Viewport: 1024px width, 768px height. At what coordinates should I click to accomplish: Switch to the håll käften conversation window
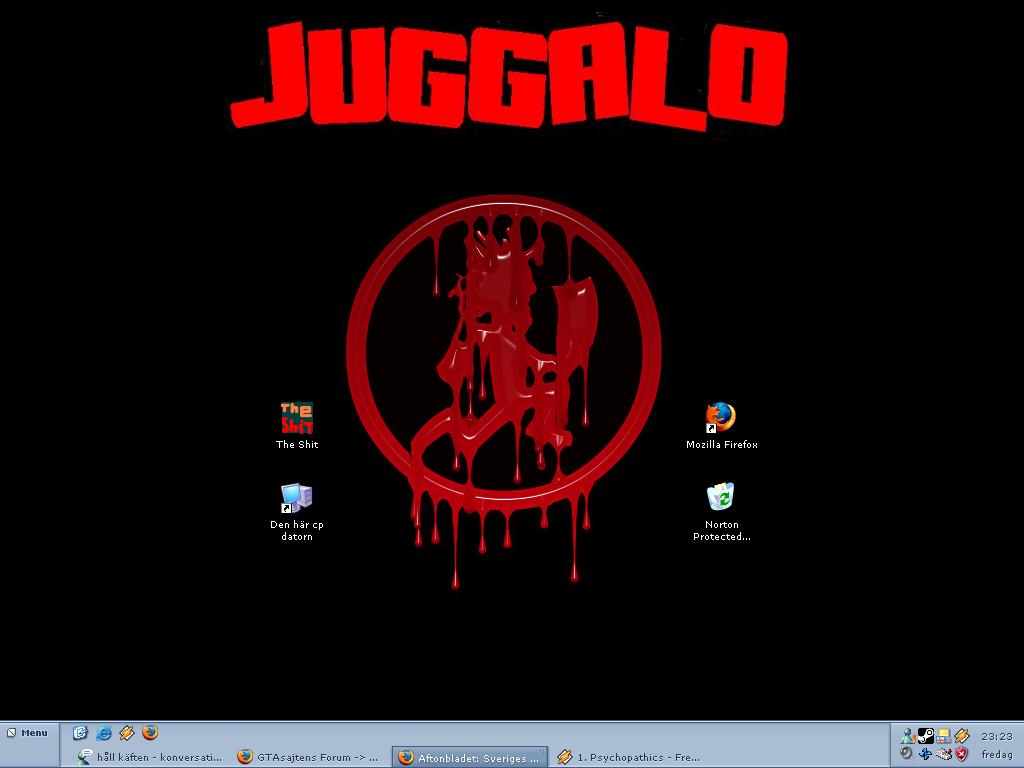[x=150, y=757]
